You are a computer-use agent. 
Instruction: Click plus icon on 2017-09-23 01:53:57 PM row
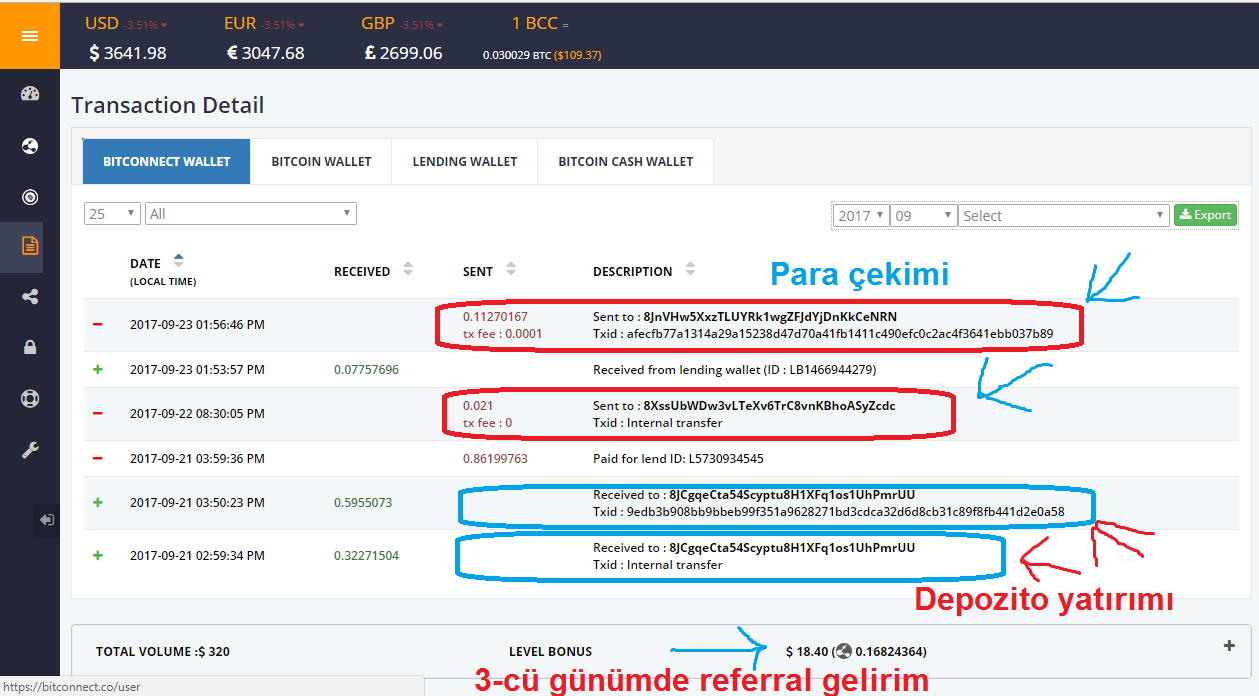pyautogui.click(x=98, y=370)
